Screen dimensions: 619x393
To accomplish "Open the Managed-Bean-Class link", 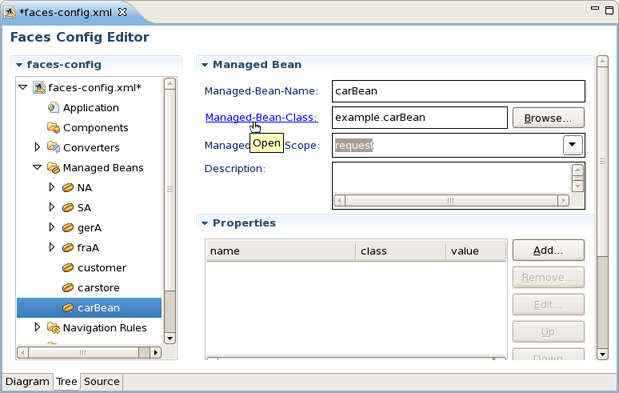I will click(x=261, y=118).
